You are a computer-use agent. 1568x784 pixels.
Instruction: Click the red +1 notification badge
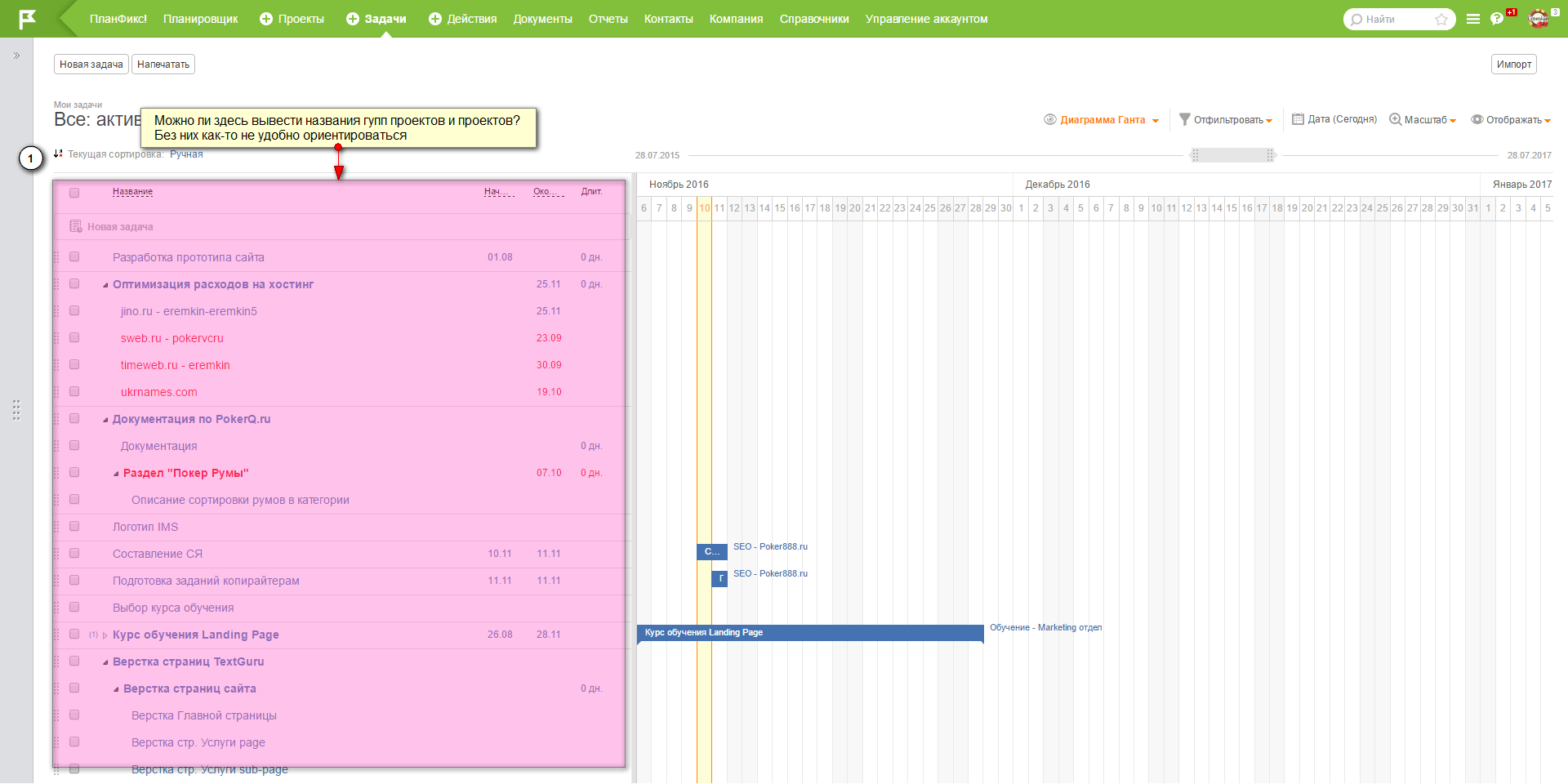coord(1512,12)
